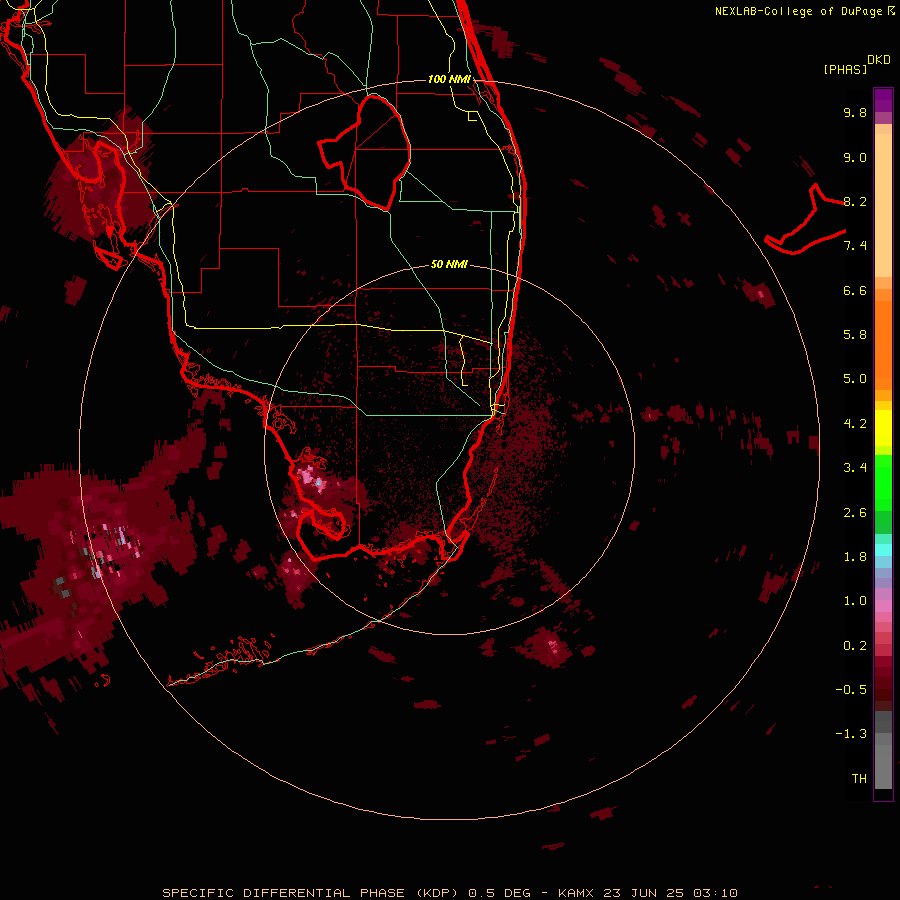The image size is (900, 900).
Task: Click the DKD units label above color bar
Action: click(879, 60)
